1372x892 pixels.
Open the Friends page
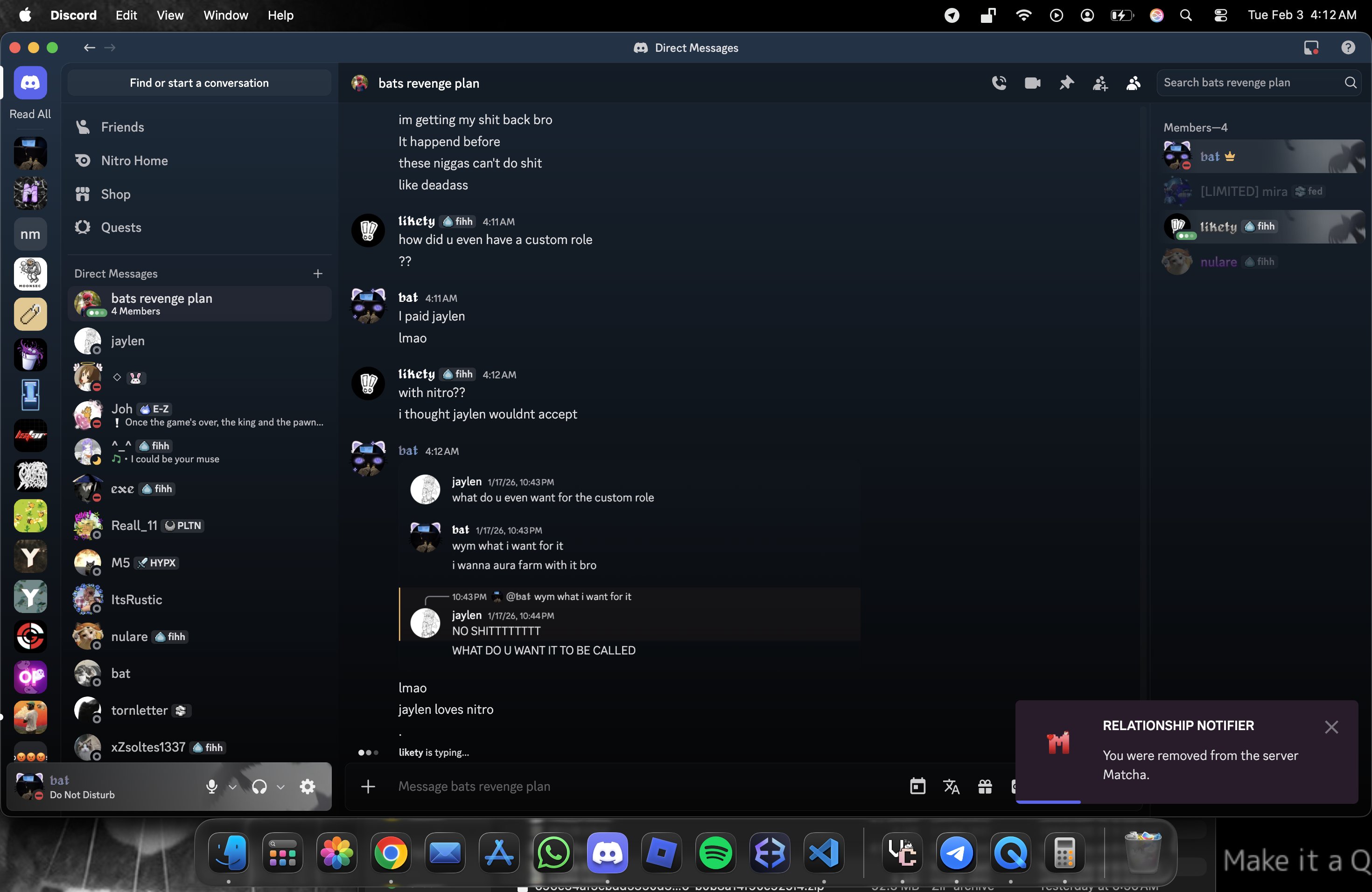(x=122, y=127)
